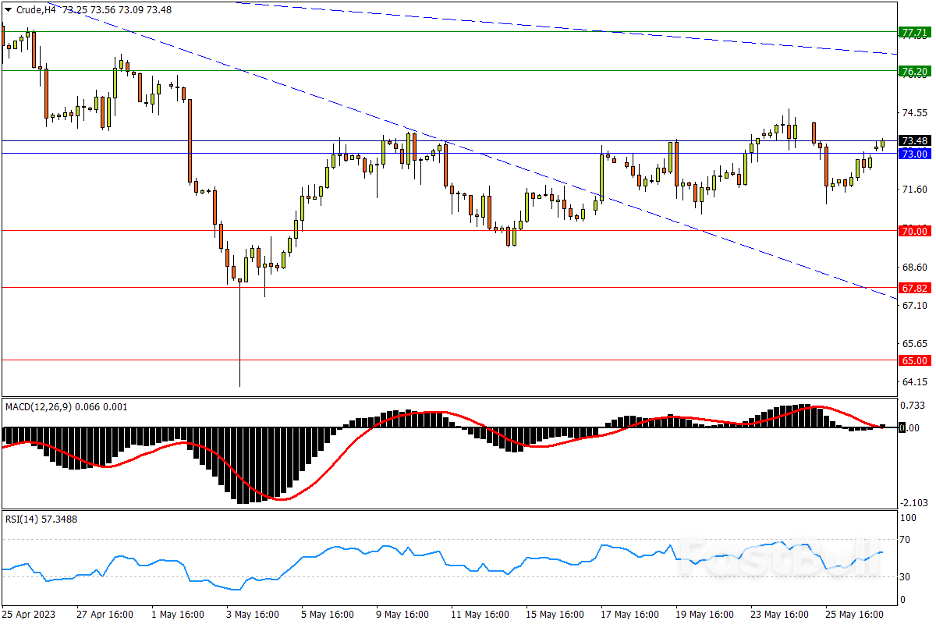Click the 25 Apr 2023 date label
The width and height of the screenshot is (936, 624).
(x=29, y=614)
